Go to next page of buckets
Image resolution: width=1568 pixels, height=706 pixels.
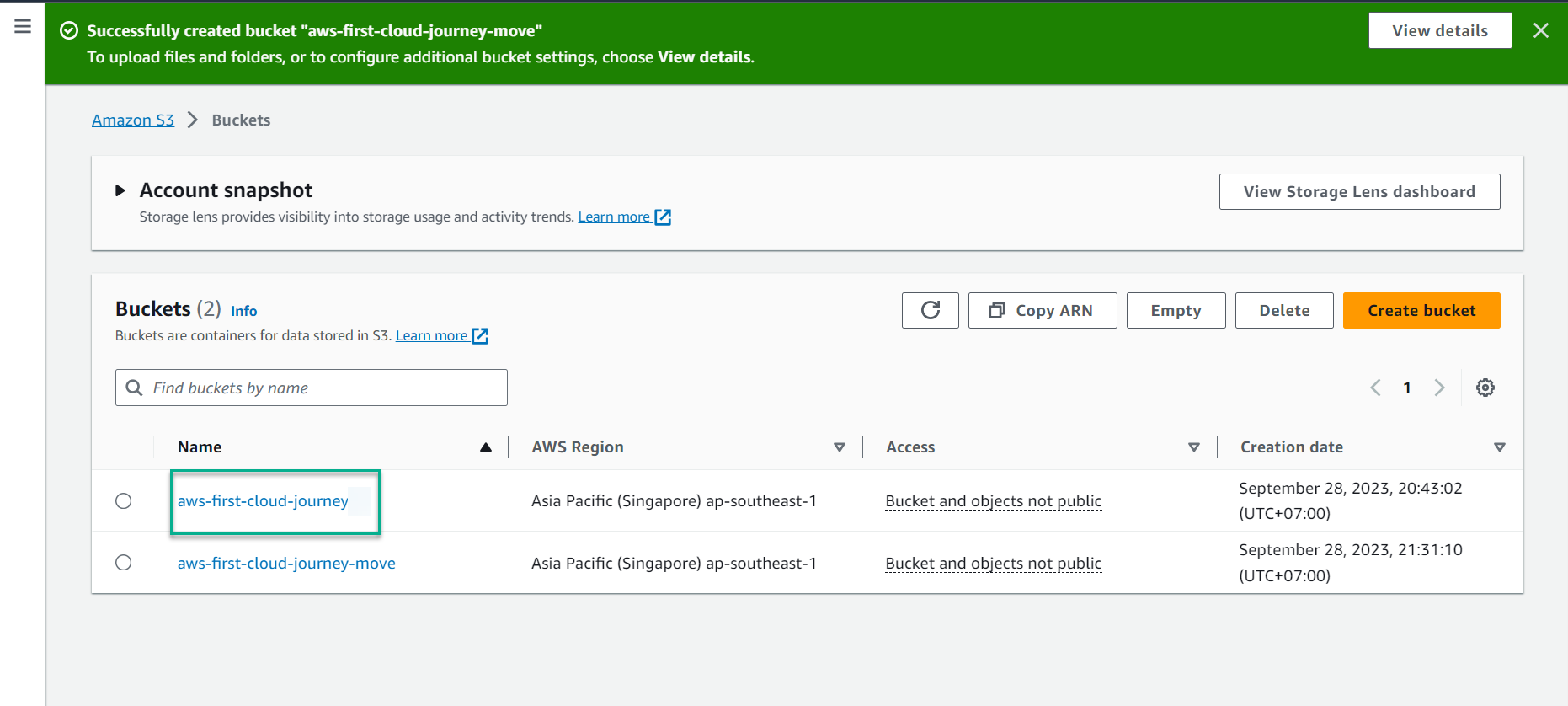(x=1439, y=388)
